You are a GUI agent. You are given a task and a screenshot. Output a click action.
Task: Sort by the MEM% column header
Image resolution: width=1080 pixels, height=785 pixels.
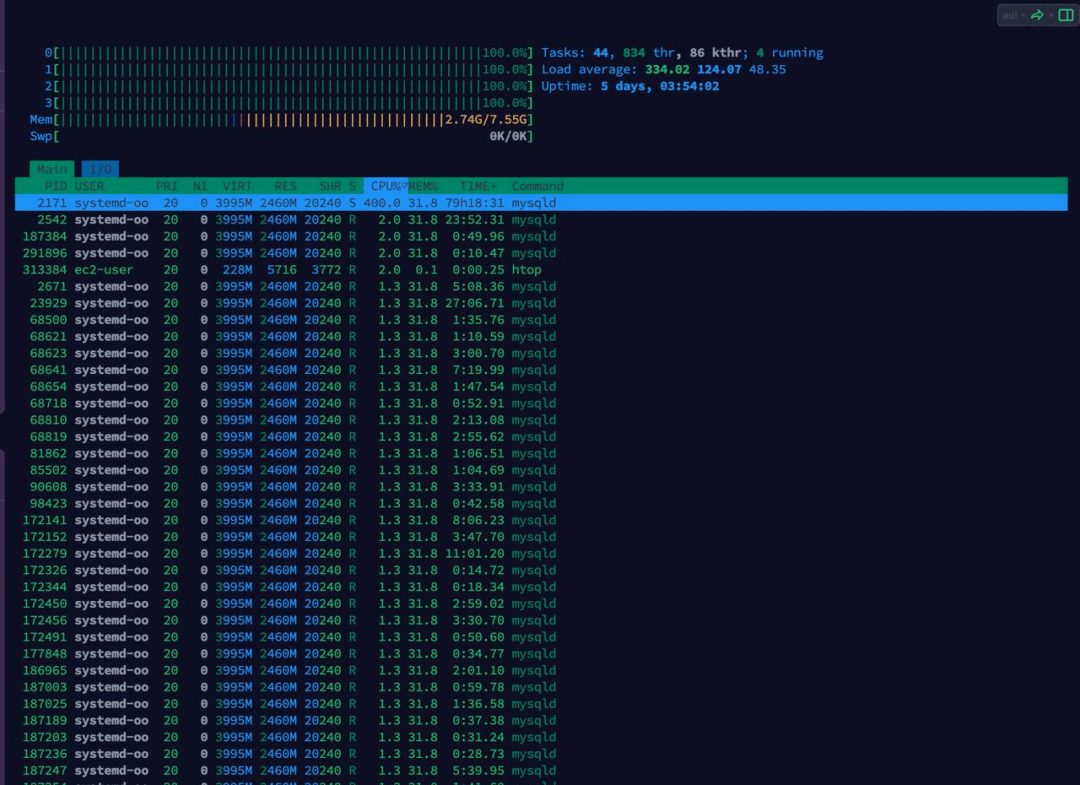423,186
